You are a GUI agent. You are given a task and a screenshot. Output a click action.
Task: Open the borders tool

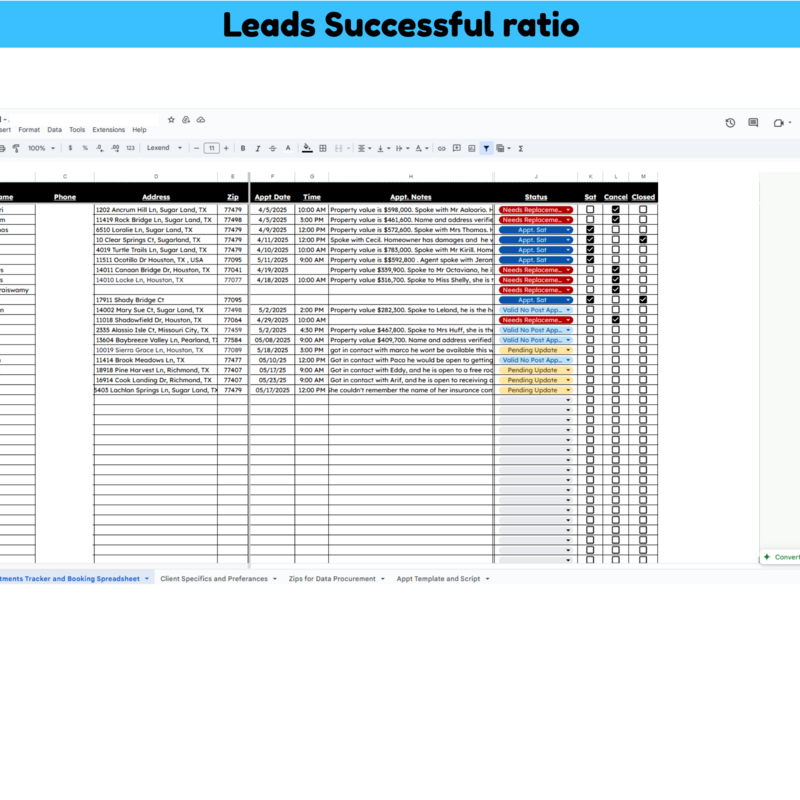[322, 148]
